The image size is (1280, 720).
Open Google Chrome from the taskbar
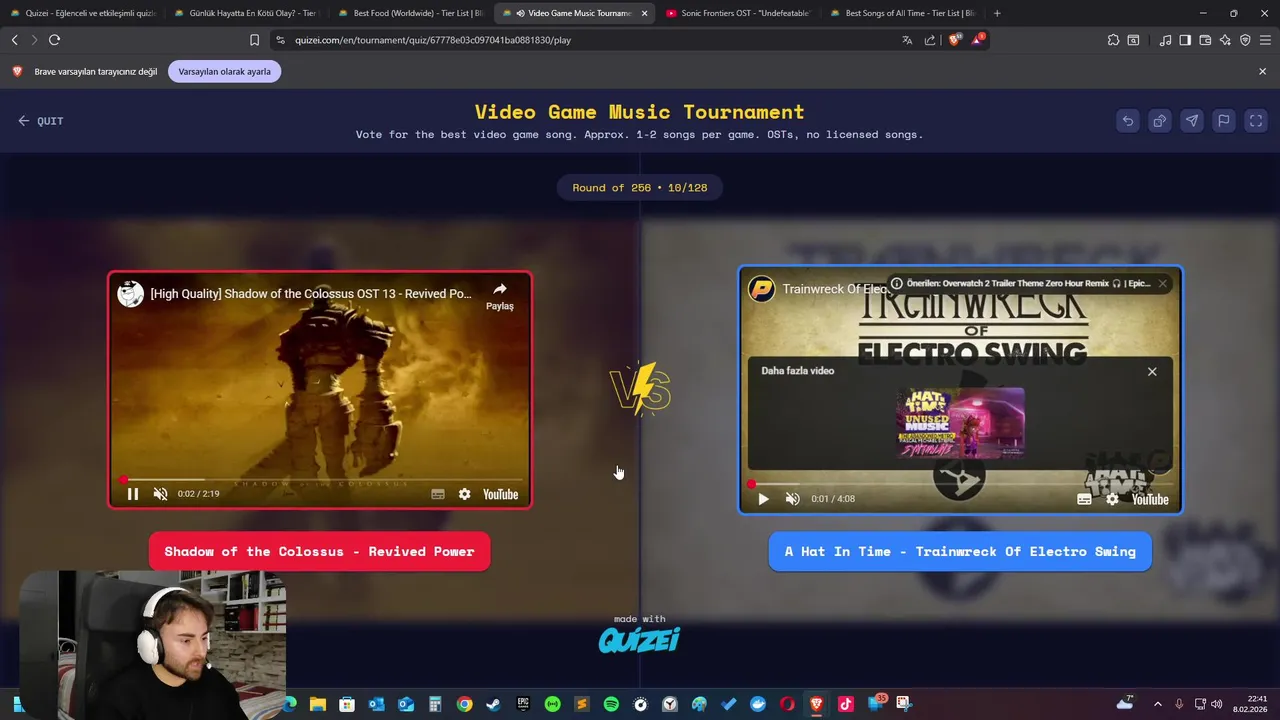click(x=464, y=704)
